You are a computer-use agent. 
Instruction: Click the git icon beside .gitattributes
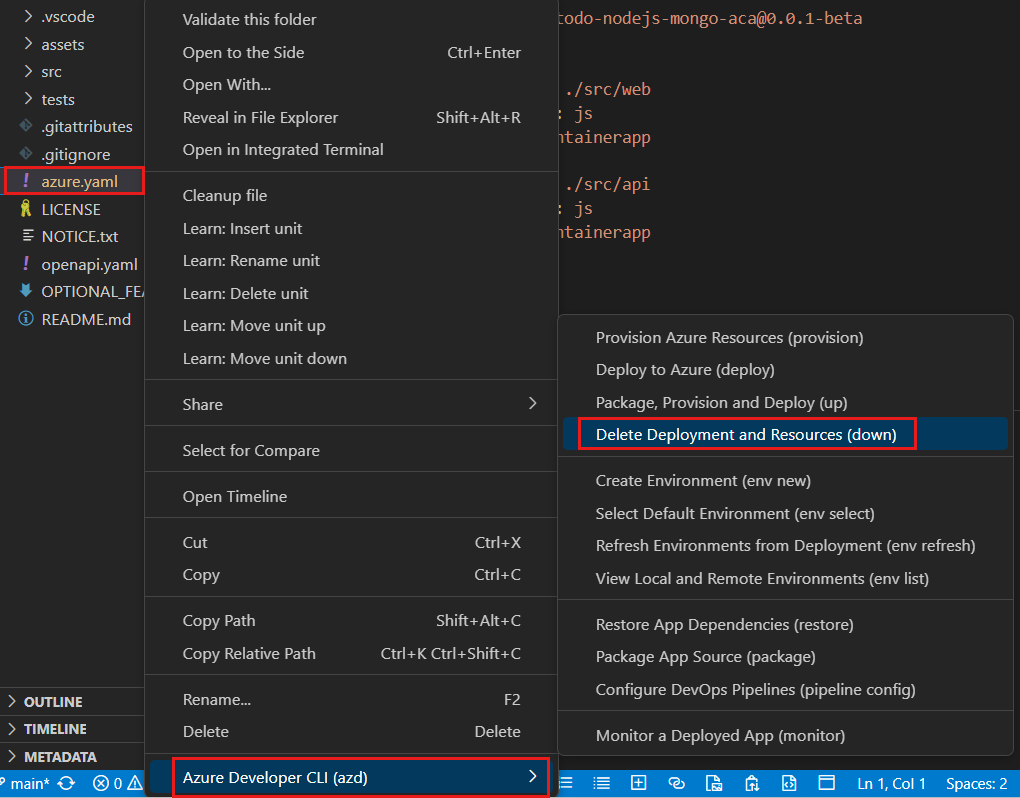[x=26, y=126]
